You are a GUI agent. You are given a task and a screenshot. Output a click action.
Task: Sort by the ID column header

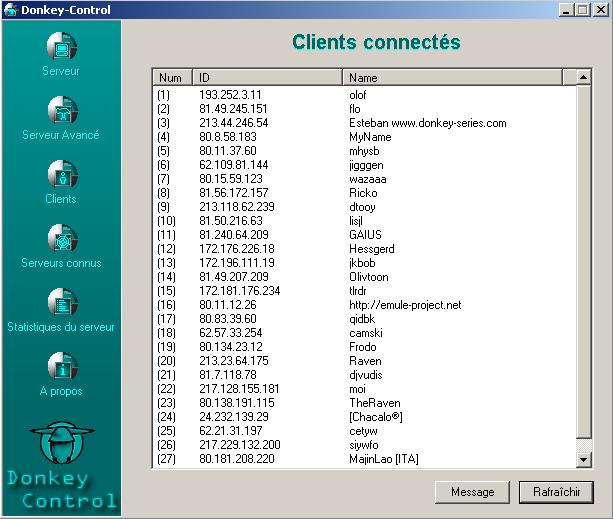pos(267,77)
